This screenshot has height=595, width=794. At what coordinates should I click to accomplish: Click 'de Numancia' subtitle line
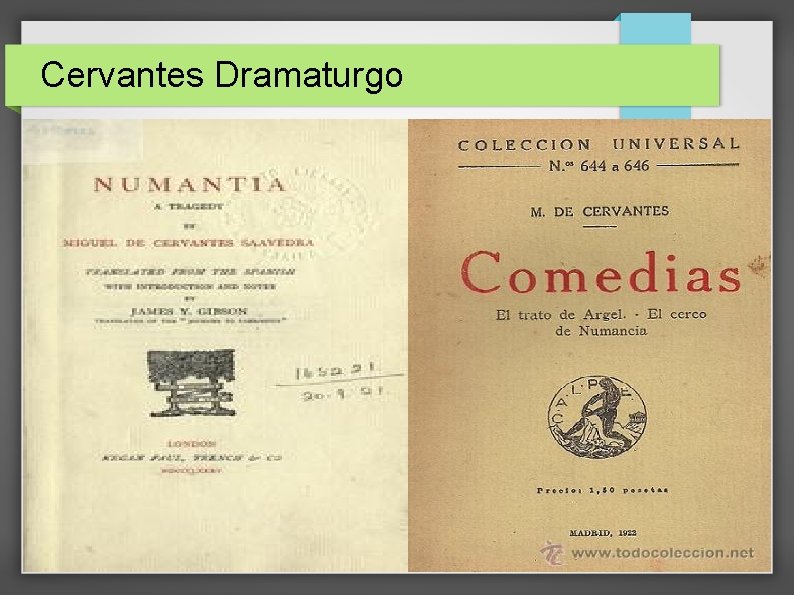tap(601, 331)
